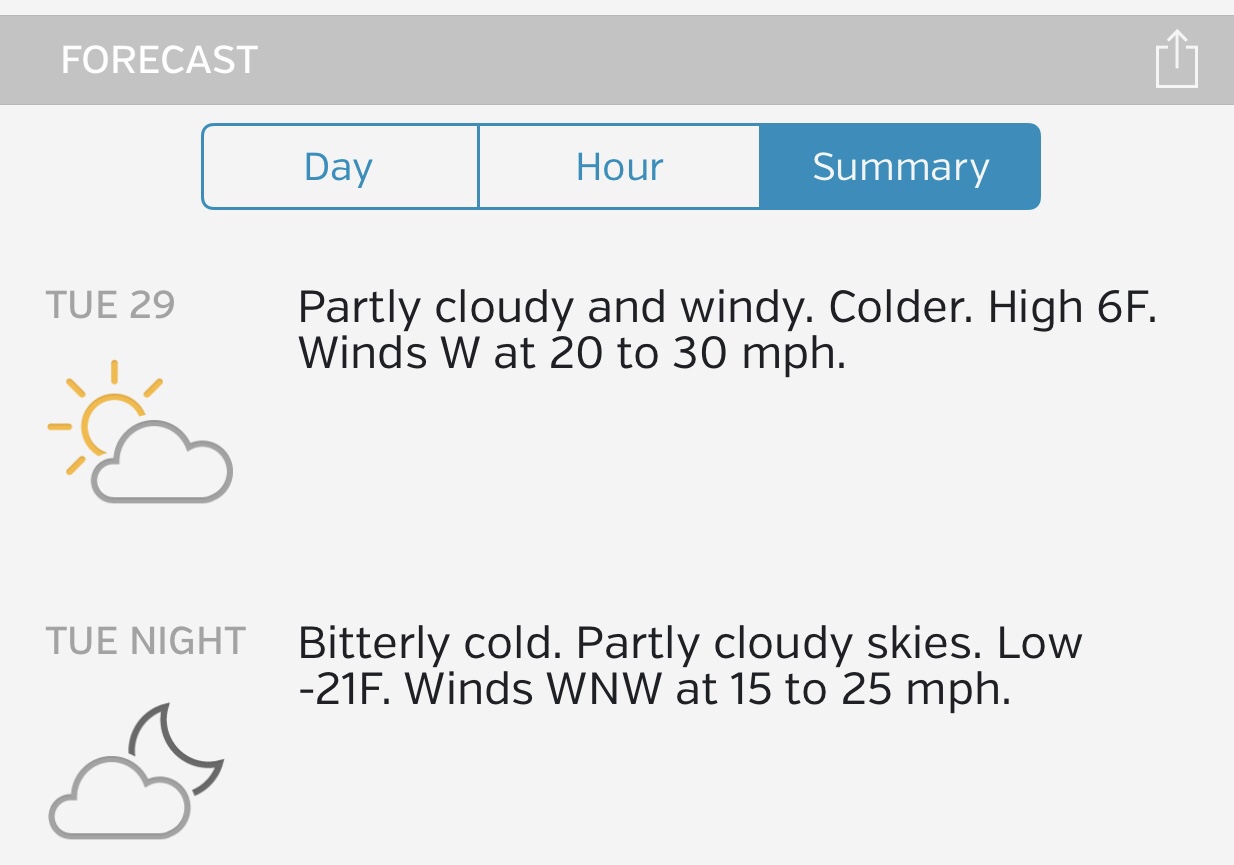
Task: Select the TUE 29 day label
Action: tap(110, 305)
